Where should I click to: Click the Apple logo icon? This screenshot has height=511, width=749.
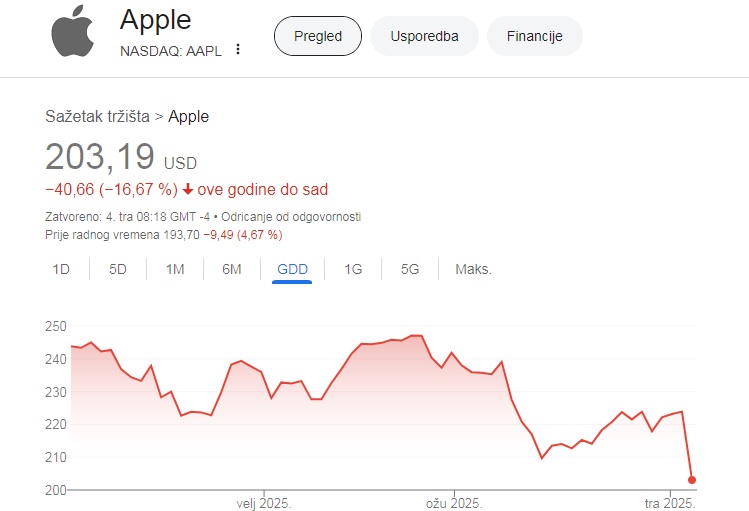pos(72,31)
